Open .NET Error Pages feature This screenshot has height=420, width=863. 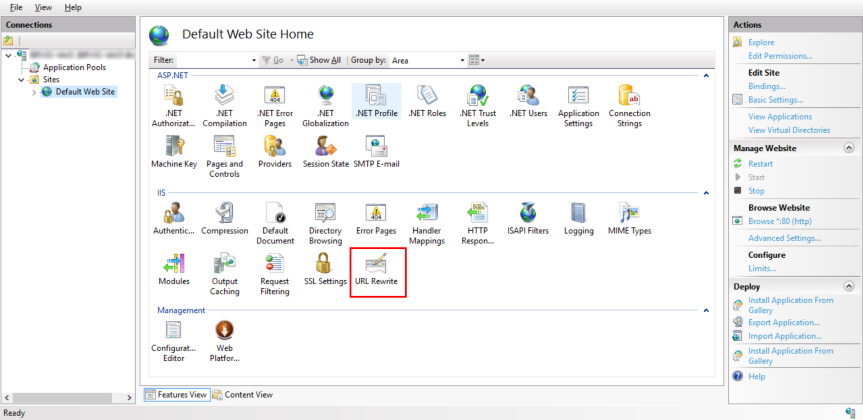tap(275, 106)
